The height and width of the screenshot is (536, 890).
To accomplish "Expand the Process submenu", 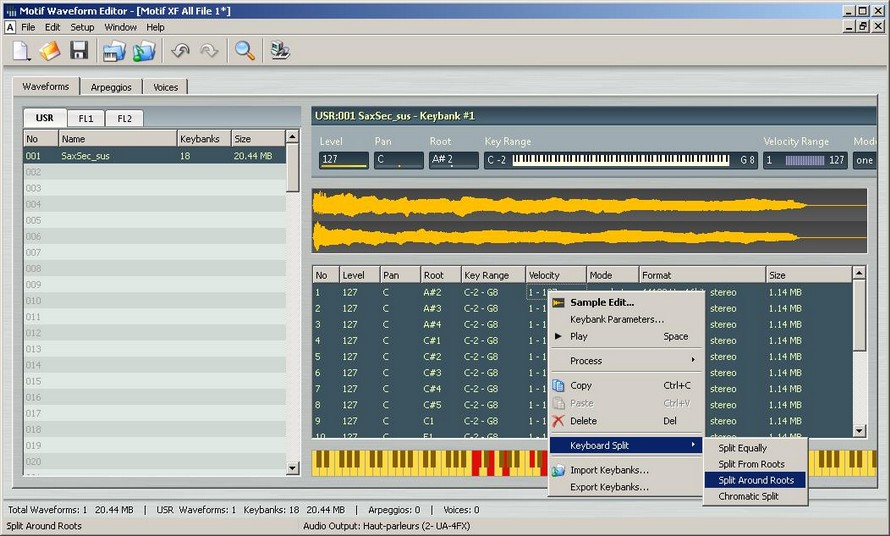I will click(x=630, y=360).
